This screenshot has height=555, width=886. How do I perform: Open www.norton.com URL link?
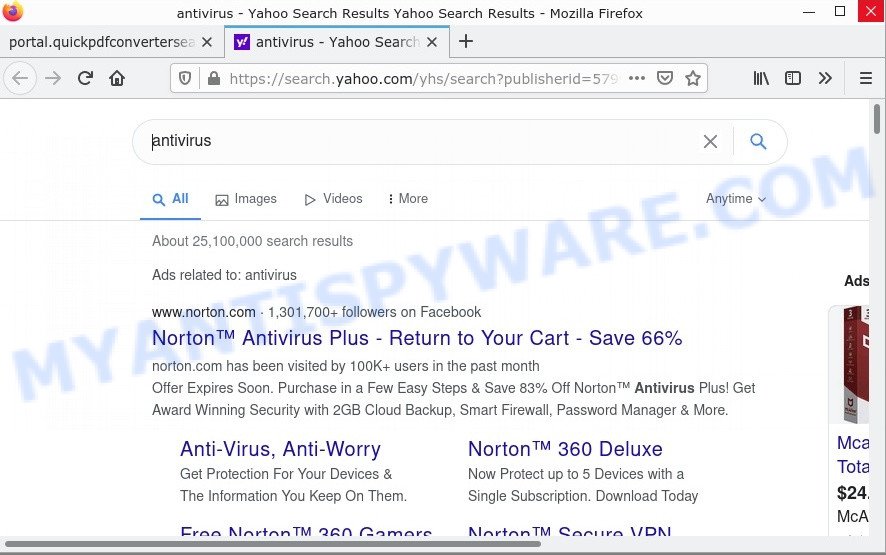coord(203,312)
